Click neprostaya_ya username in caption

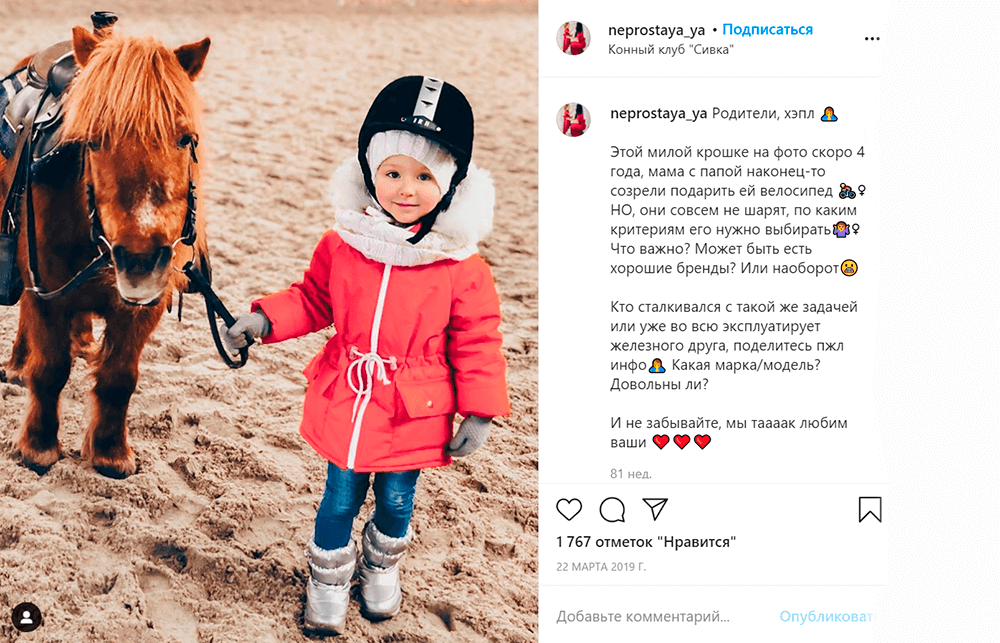click(658, 114)
